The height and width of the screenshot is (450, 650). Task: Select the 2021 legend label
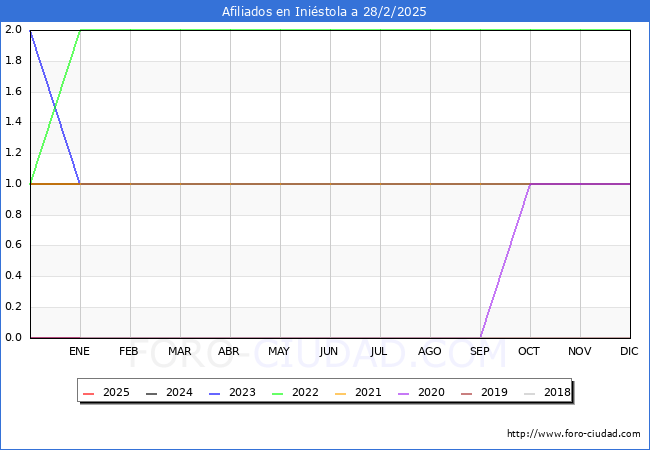tap(368, 392)
